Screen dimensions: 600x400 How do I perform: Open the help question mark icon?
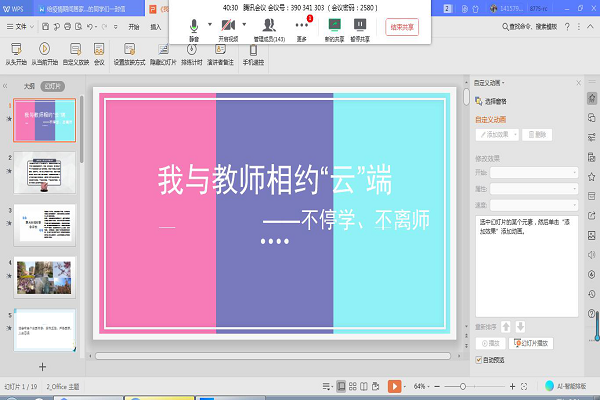click(567, 26)
